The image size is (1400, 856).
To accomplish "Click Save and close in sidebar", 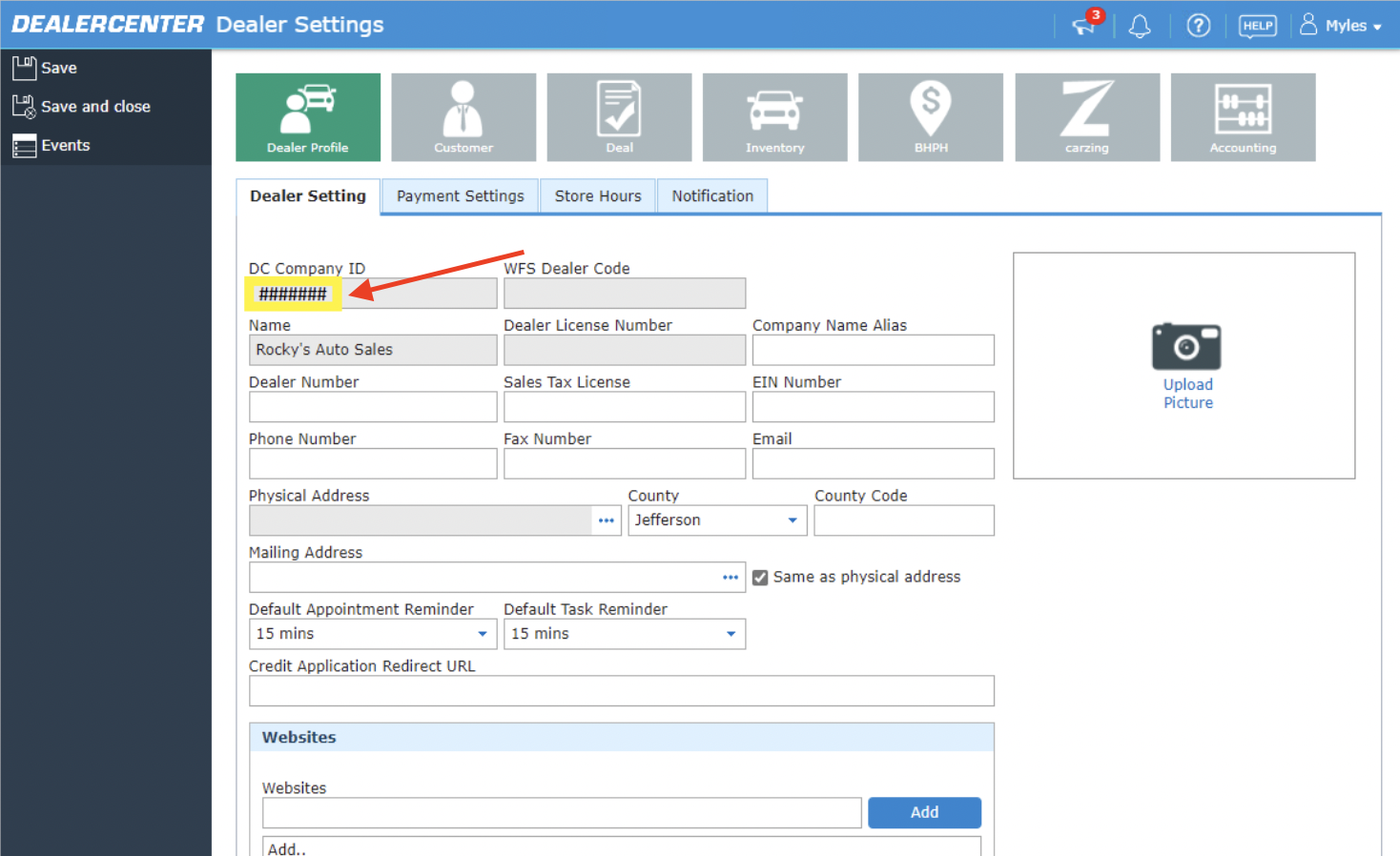I will tap(95, 107).
